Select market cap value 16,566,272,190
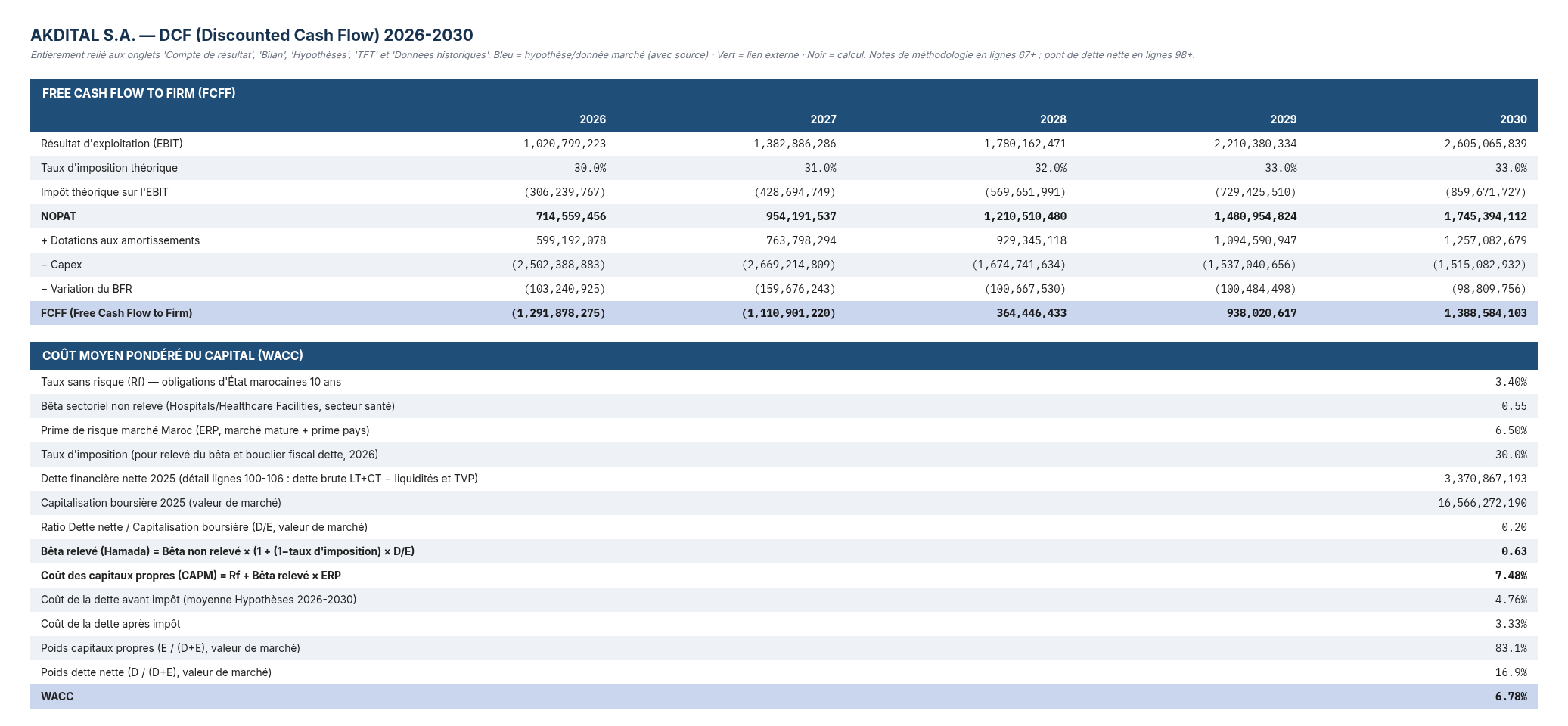Viewport: 1568px width, 726px height. coord(1483,503)
